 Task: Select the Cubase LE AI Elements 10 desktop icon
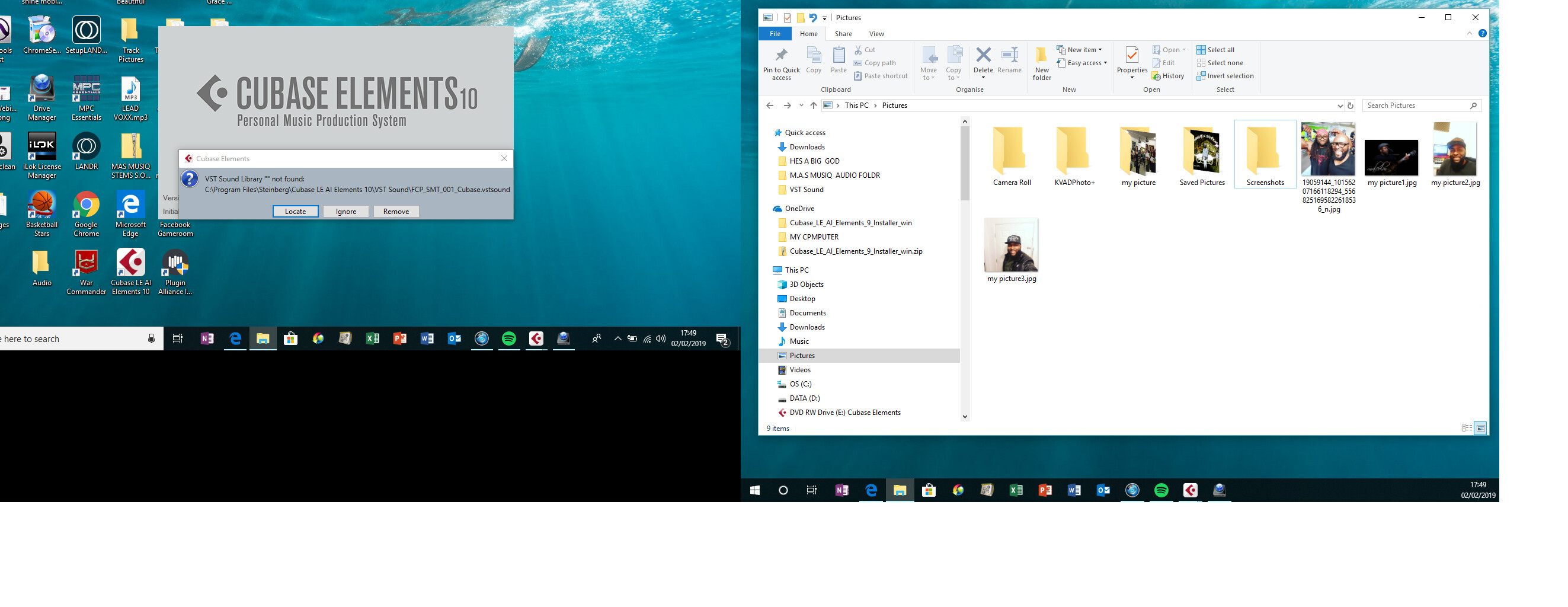[x=131, y=271]
